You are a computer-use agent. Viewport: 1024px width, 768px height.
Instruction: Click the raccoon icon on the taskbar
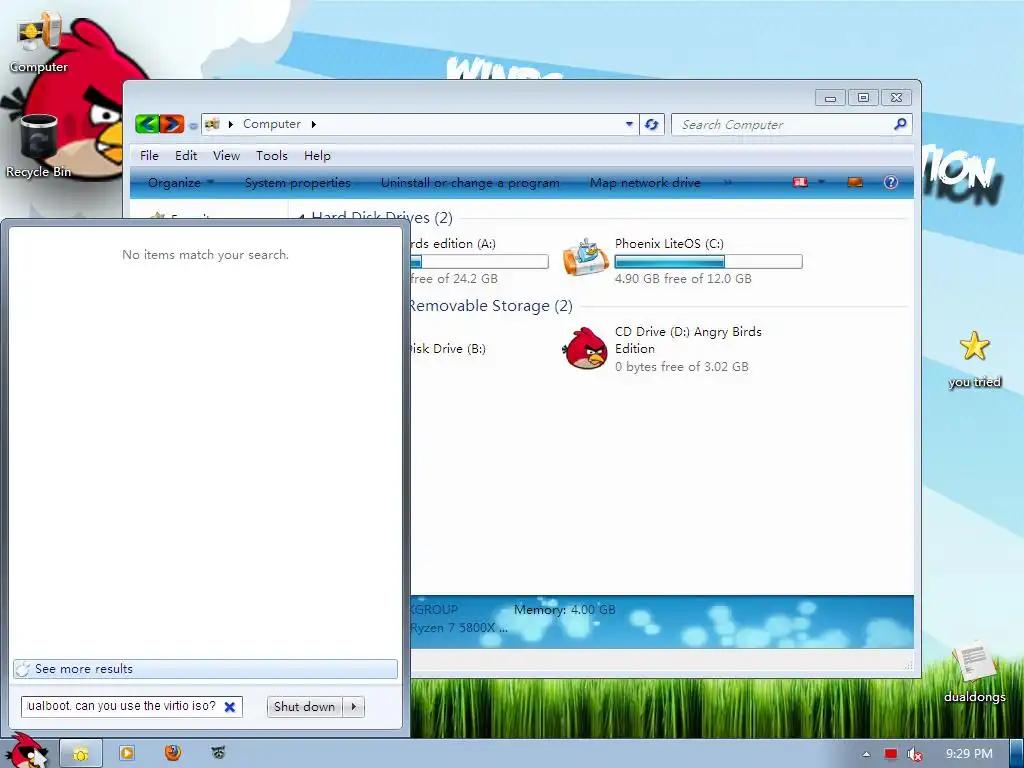tap(219, 753)
